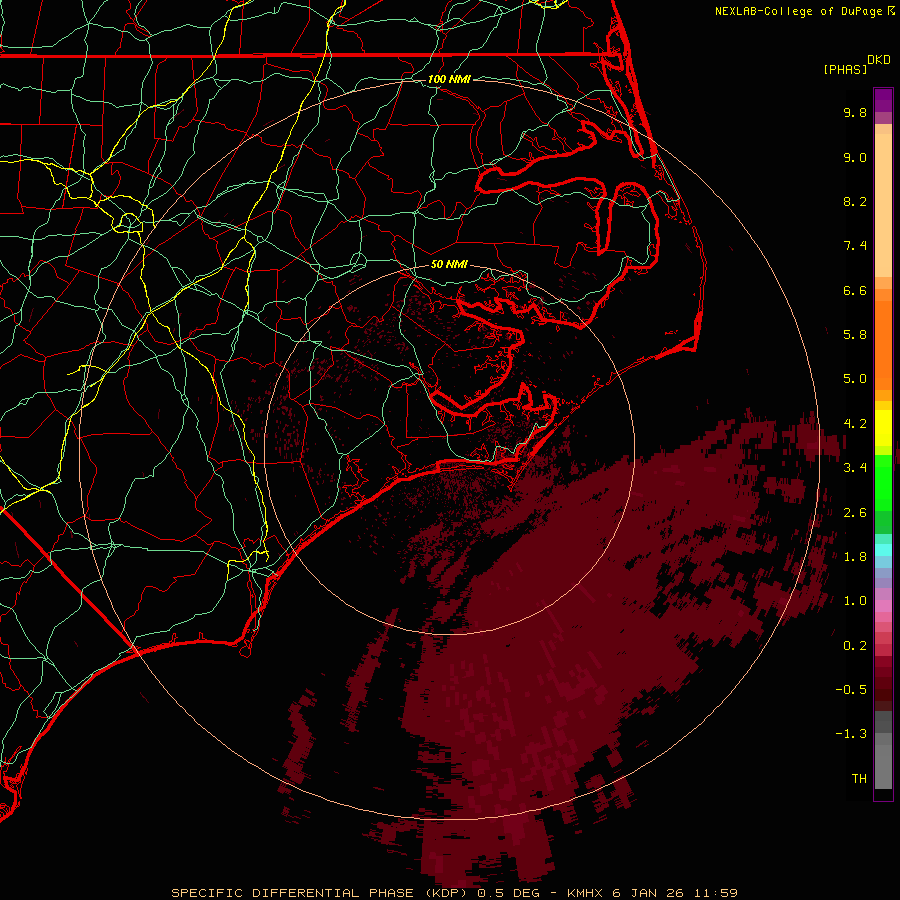Click the 2.6 scale value
This screenshot has height=900, width=900.
(855, 513)
